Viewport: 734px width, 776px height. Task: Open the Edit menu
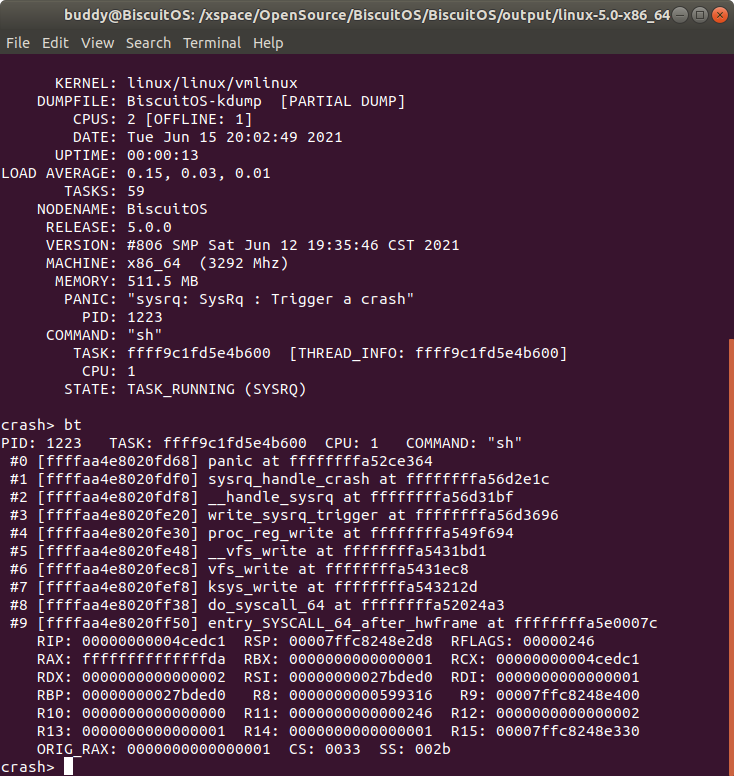(55, 43)
